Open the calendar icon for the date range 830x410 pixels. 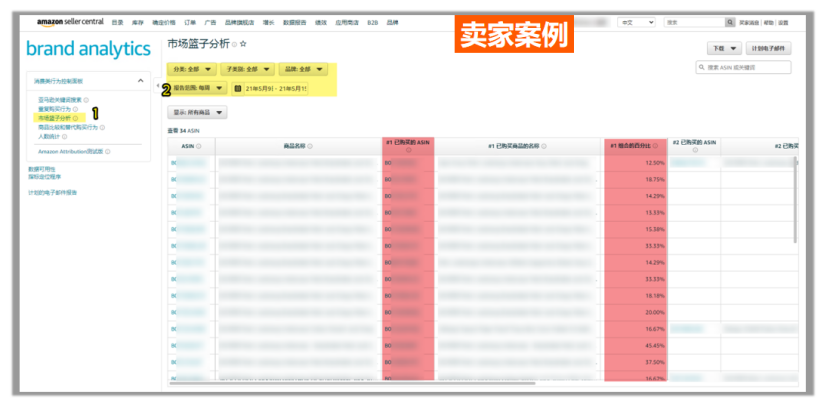point(238,88)
